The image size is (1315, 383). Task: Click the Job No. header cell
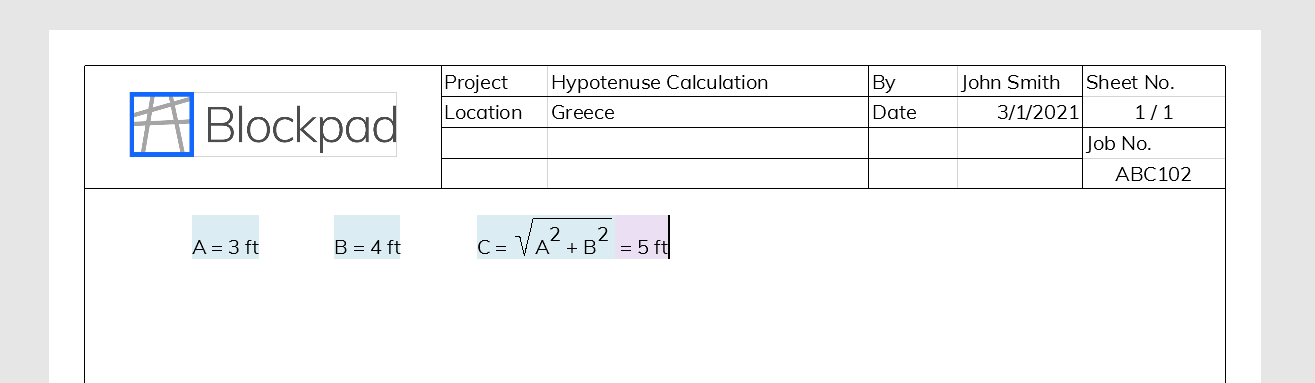(x=1154, y=143)
